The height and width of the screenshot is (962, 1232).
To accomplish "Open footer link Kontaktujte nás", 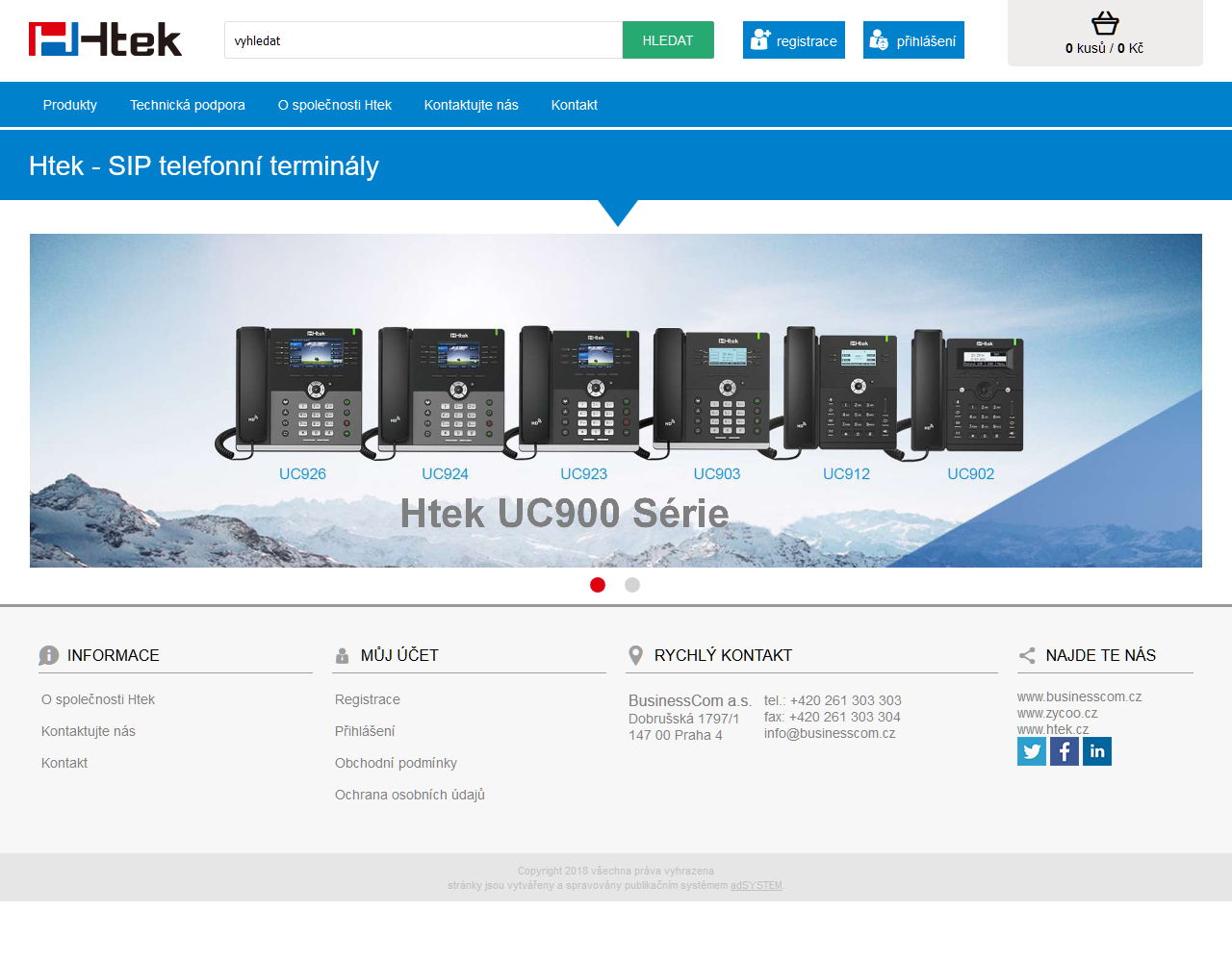I will coord(89,731).
